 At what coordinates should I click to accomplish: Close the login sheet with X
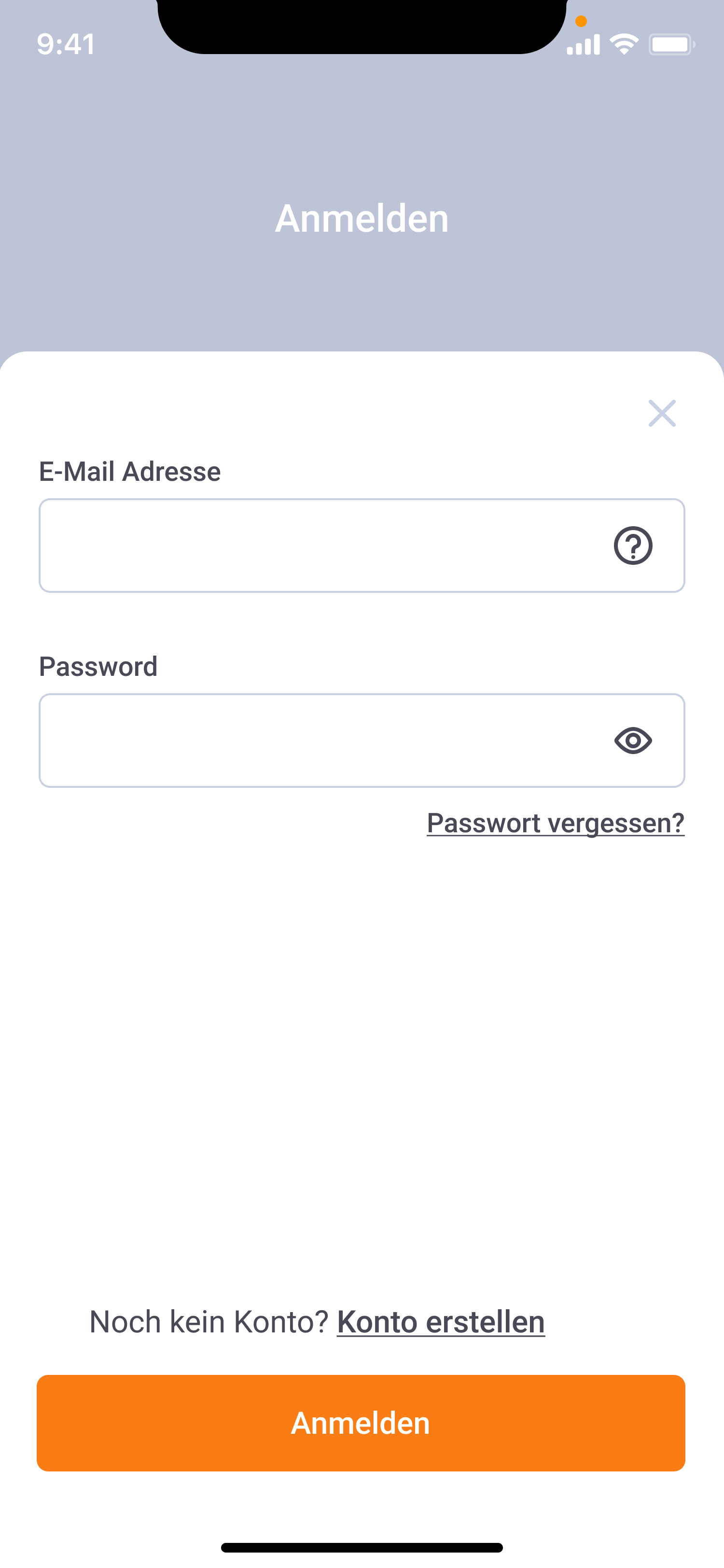tap(662, 413)
